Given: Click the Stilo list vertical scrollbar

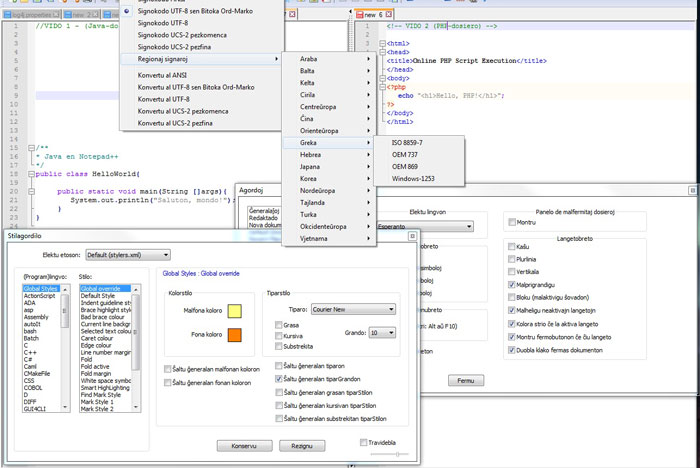Looking at the screenshot, I should [x=136, y=348].
